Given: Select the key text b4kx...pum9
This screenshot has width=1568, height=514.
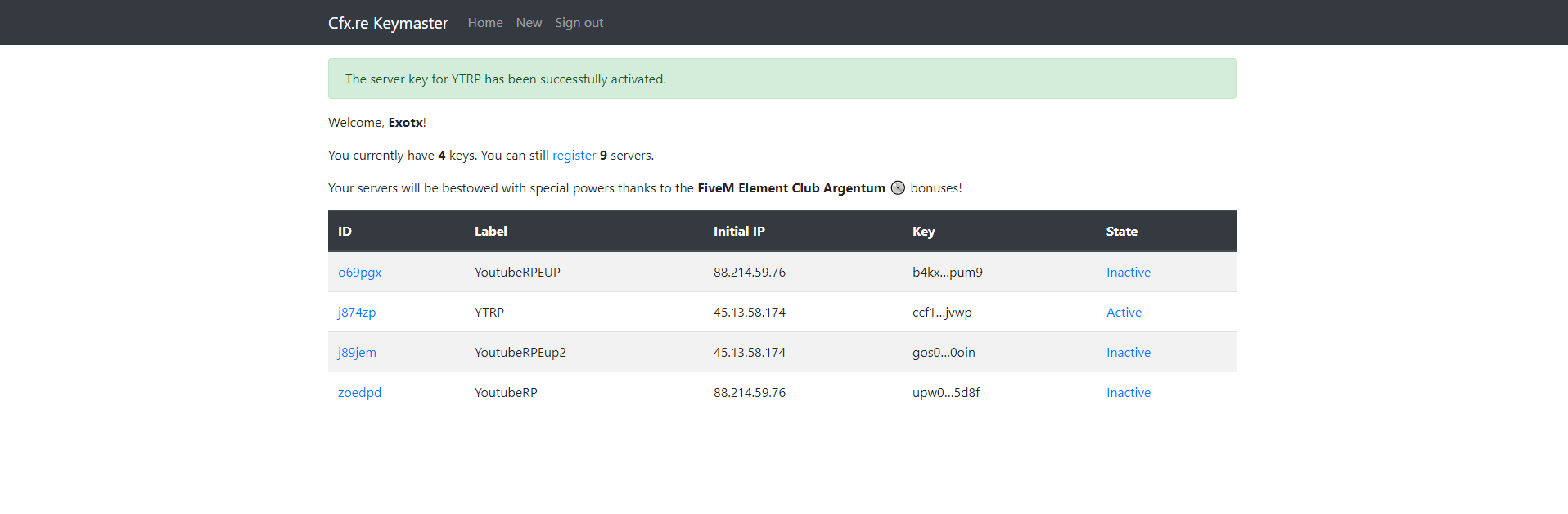Looking at the screenshot, I should [x=947, y=273].
